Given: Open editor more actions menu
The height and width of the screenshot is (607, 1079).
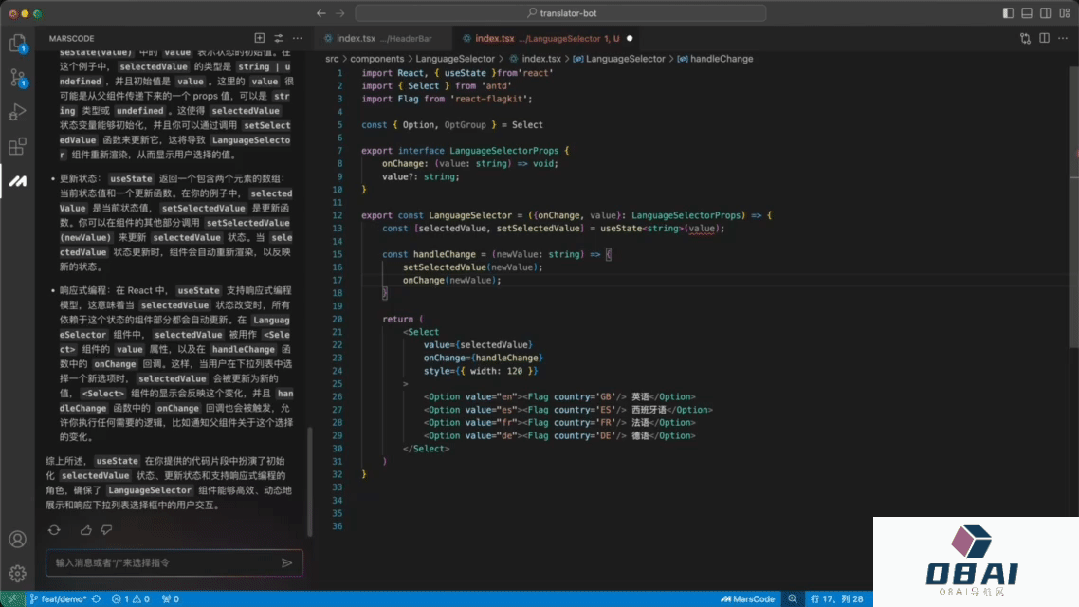Looking at the screenshot, I should point(1062,38).
